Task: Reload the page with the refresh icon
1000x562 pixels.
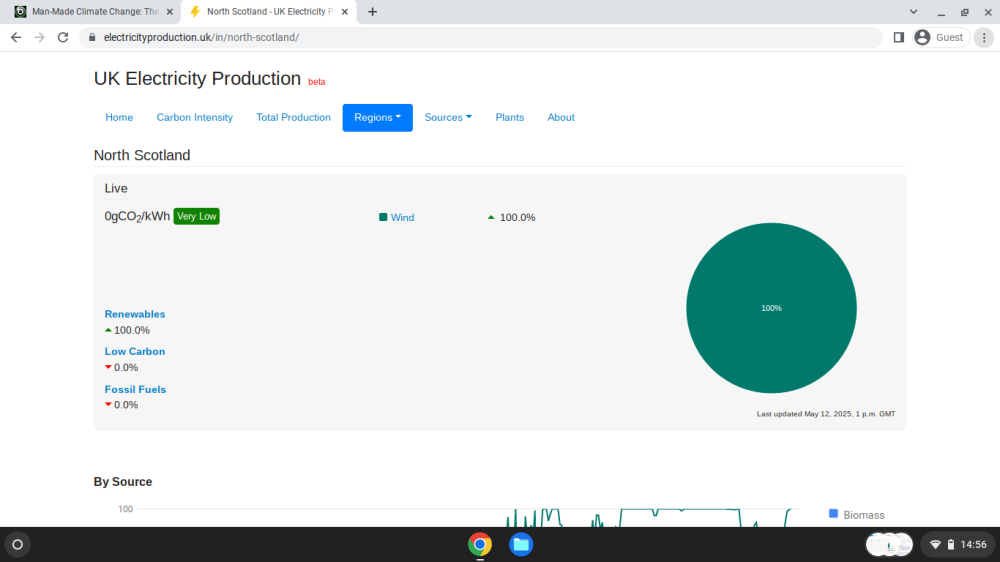Action: tap(62, 38)
